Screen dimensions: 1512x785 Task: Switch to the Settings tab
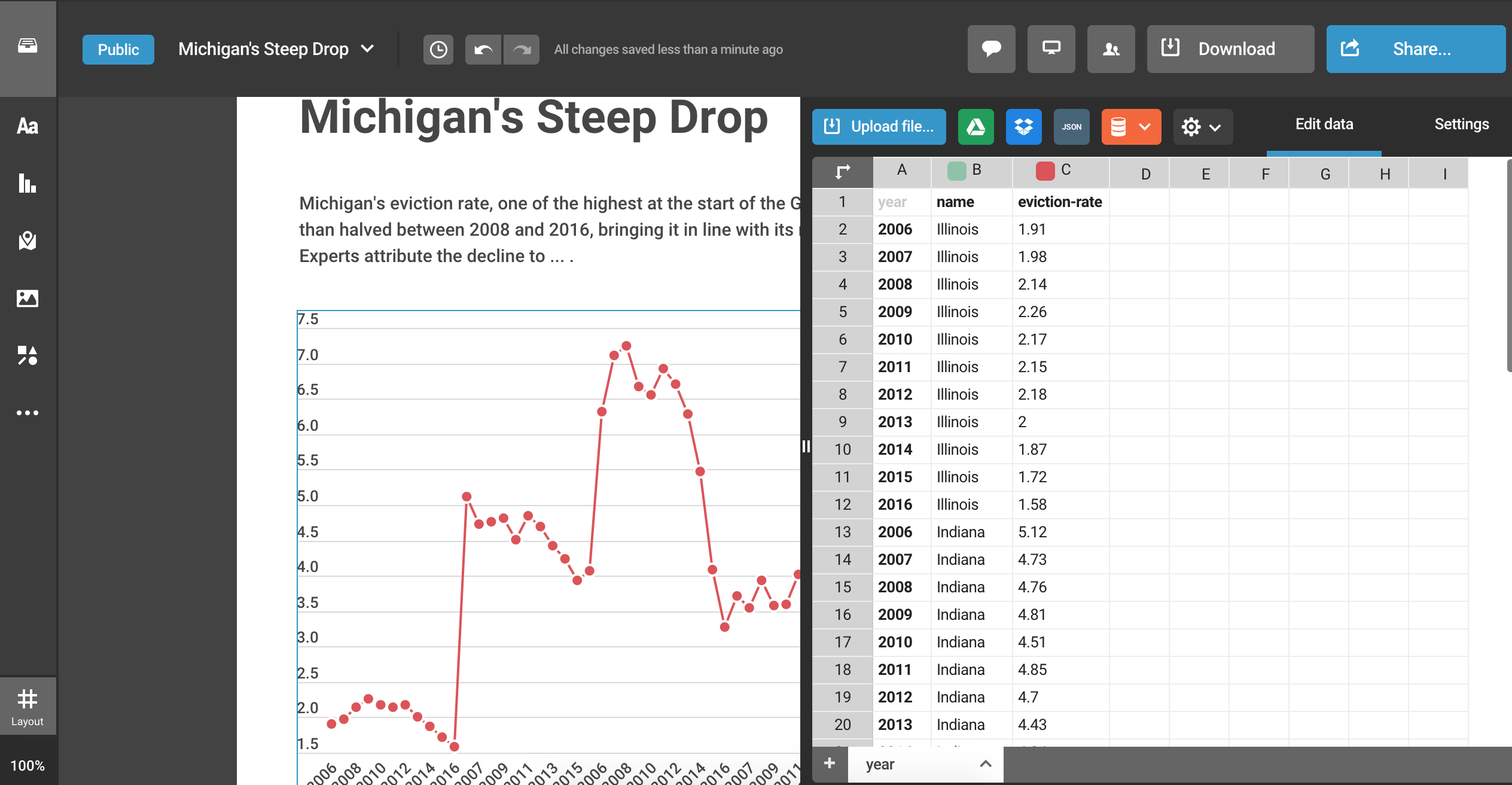(x=1461, y=124)
